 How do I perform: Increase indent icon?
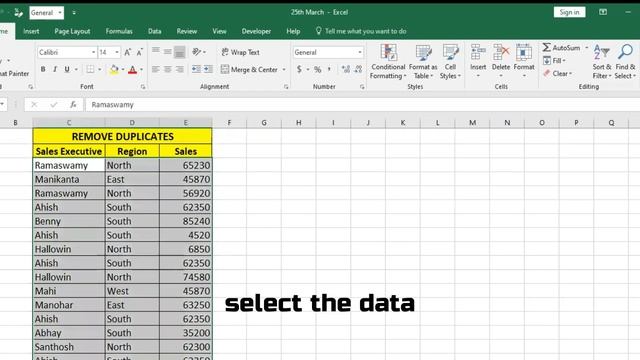(208, 69)
